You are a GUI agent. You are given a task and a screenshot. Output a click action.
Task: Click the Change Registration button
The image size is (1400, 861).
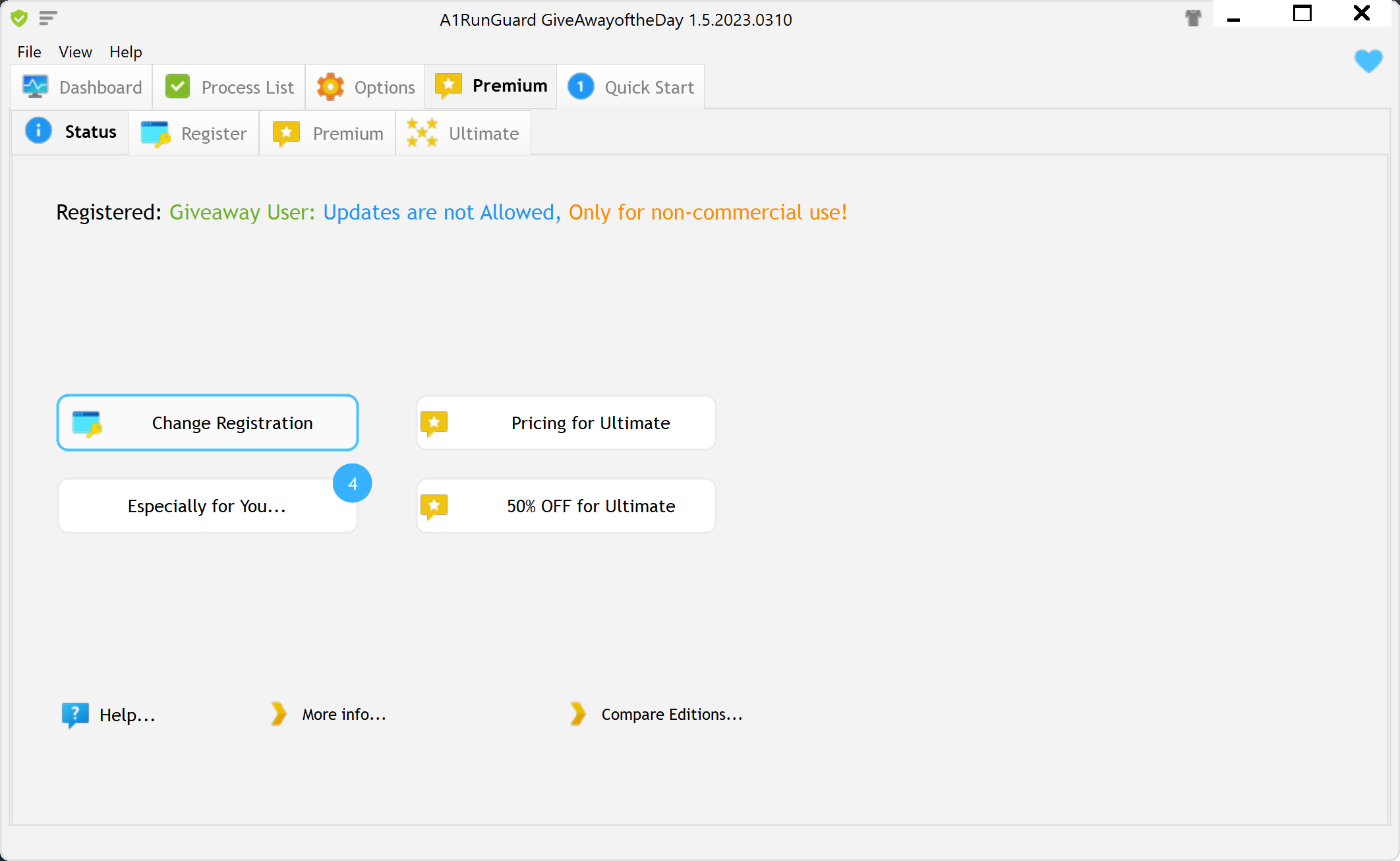tap(208, 423)
